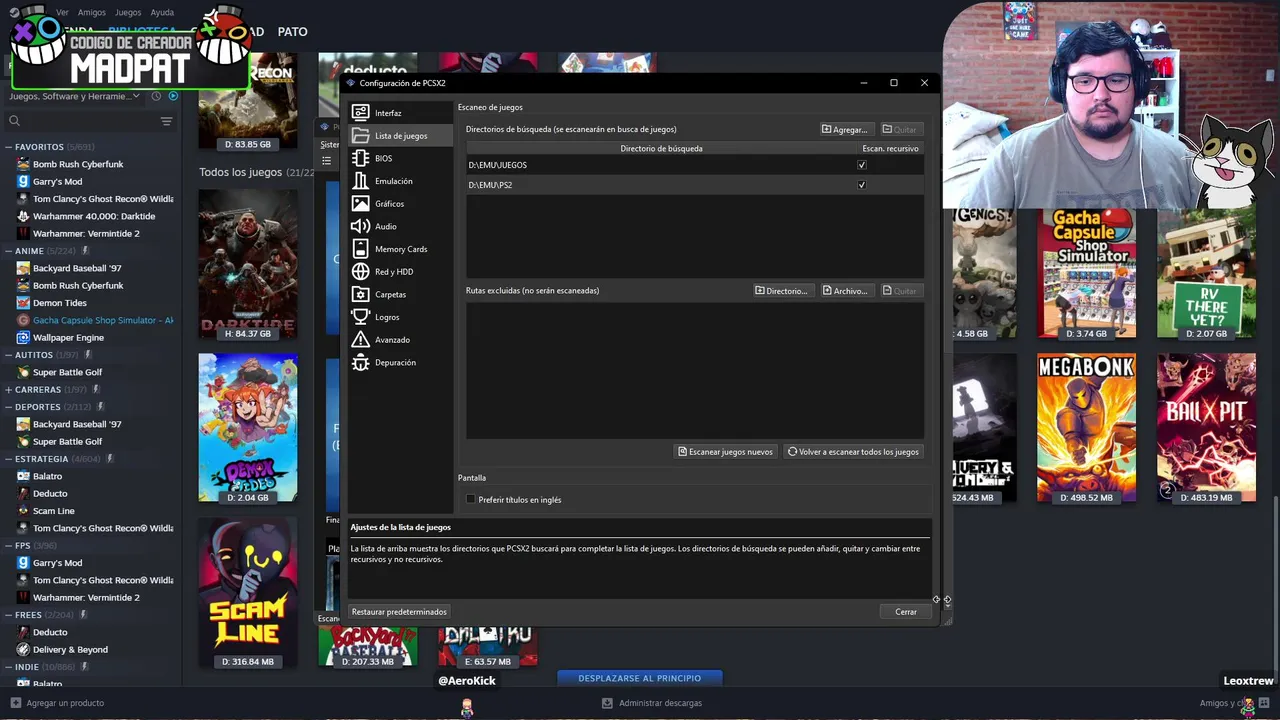Open Gacha Capsule Shop Simulator cover

tap(1087, 274)
